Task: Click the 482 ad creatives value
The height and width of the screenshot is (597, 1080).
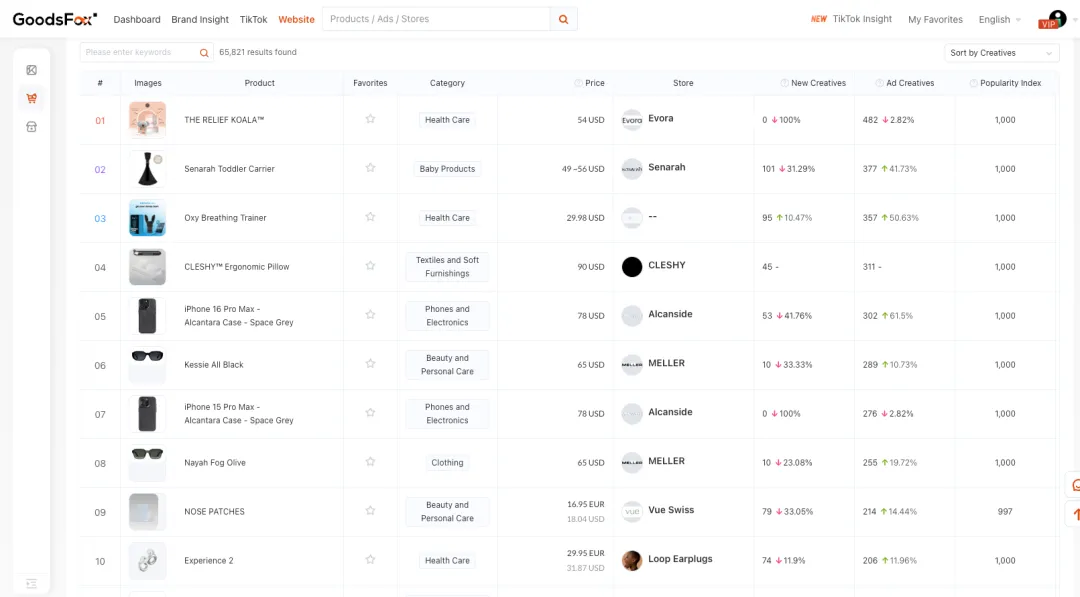Action: pyautogui.click(x=870, y=120)
